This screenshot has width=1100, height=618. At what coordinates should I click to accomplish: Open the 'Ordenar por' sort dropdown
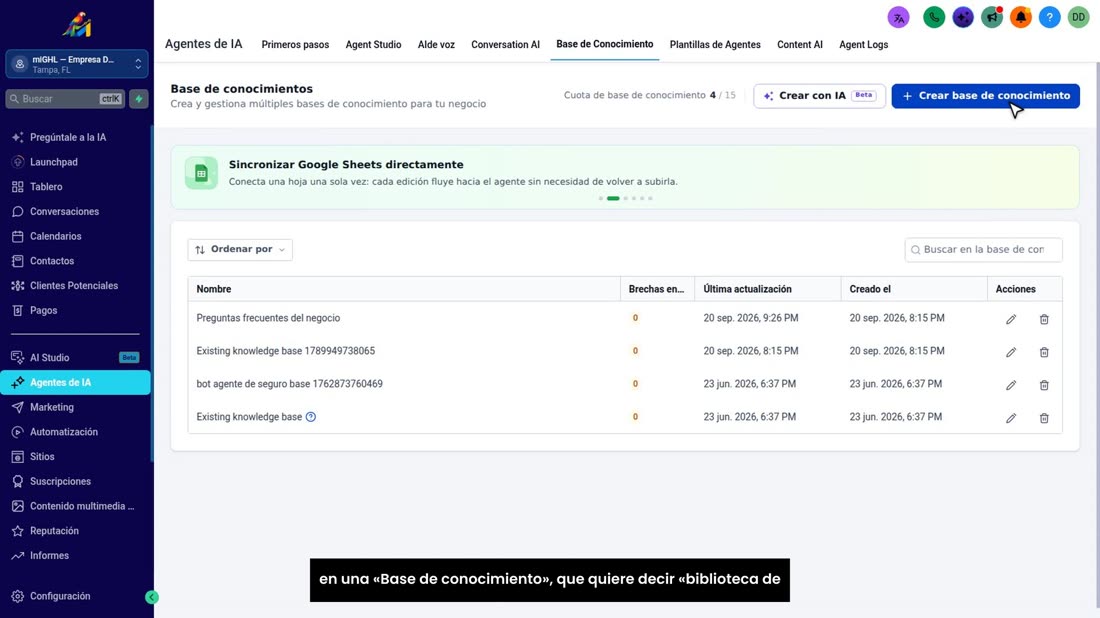240,250
